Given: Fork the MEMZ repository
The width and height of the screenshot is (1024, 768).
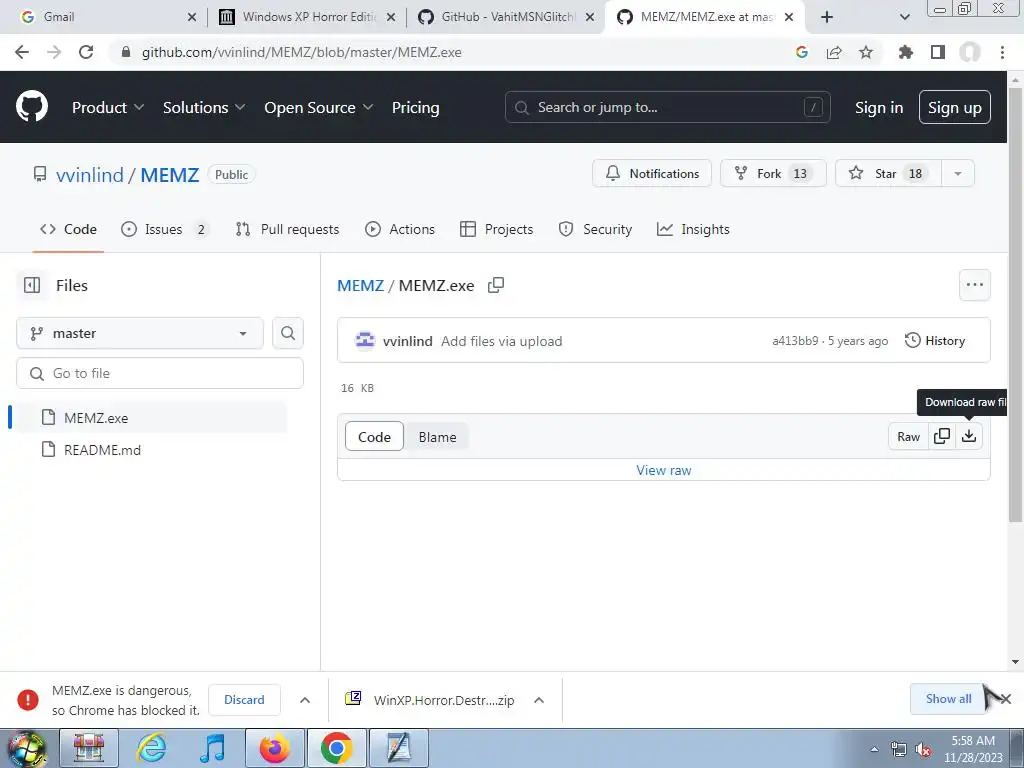Looking at the screenshot, I should [773, 174].
